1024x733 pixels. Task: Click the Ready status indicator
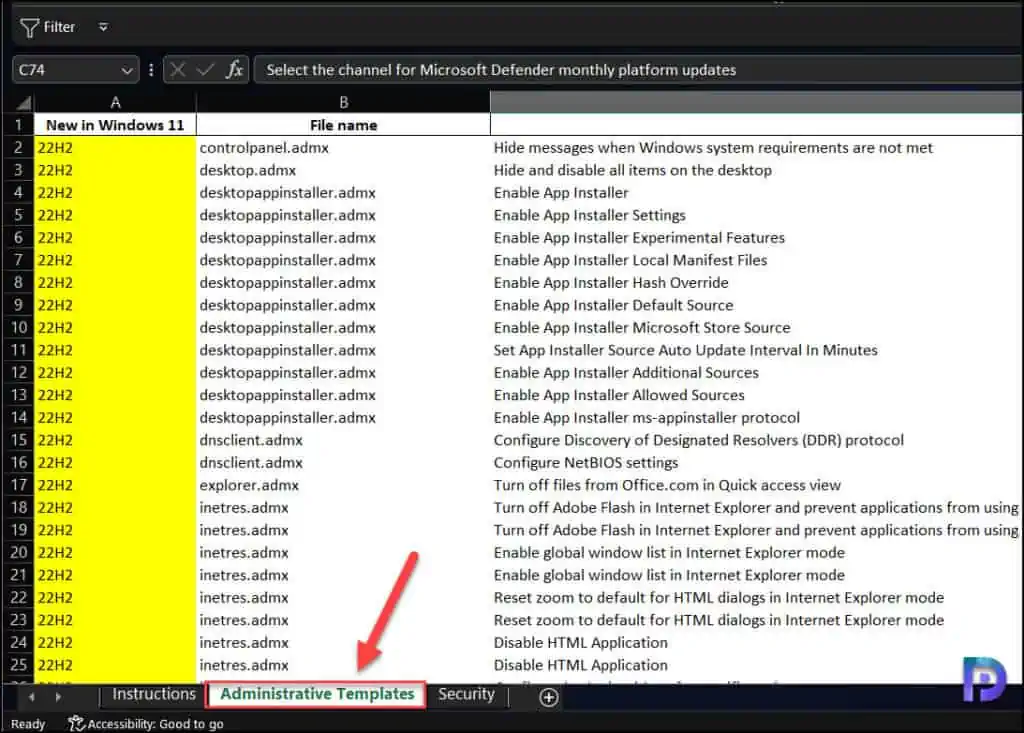[28, 724]
